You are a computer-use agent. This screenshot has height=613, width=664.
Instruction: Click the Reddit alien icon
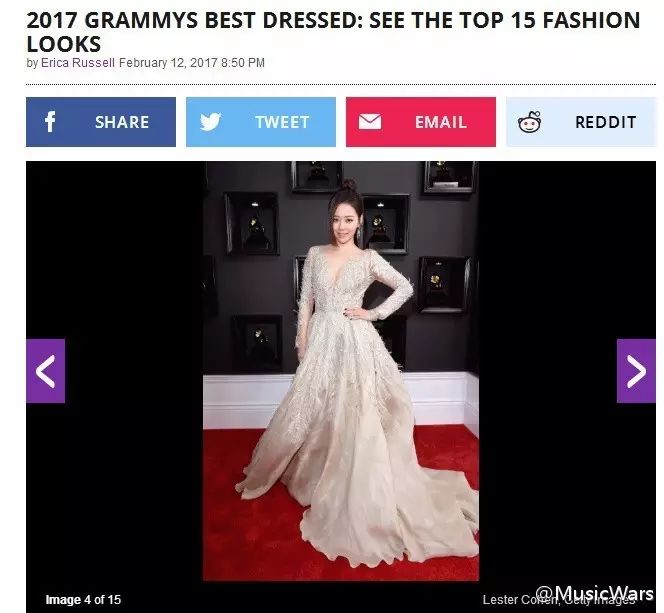point(530,122)
